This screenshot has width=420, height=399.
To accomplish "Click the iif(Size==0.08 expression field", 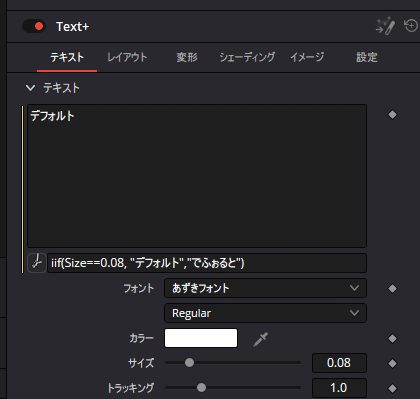I will 207,263.
